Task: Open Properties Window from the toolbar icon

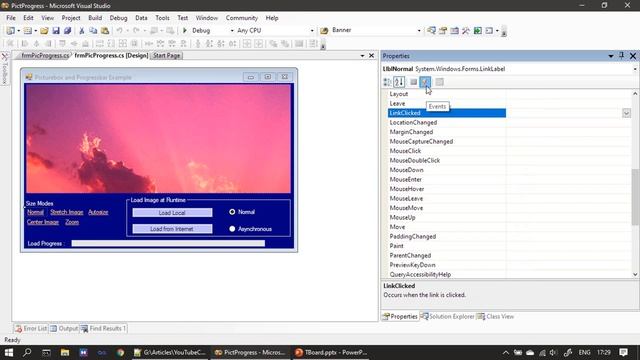Action: tap(443, 31)
